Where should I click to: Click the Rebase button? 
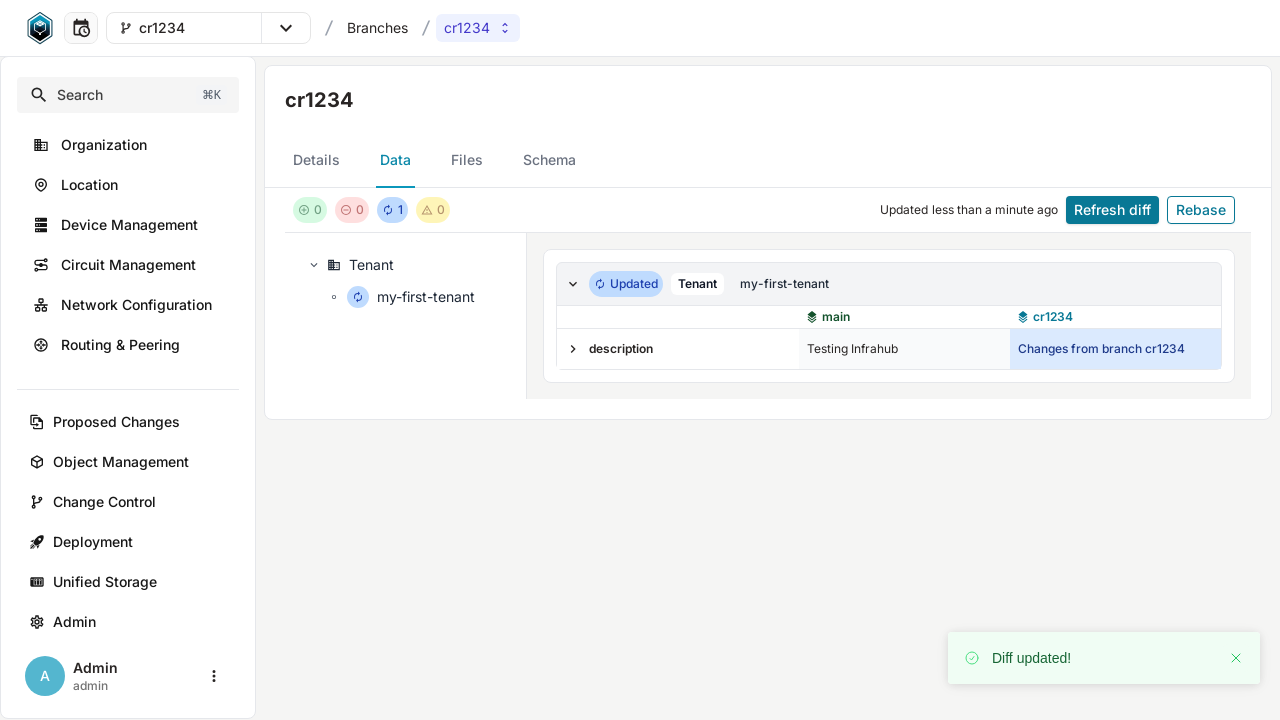tap(1200, 210)
